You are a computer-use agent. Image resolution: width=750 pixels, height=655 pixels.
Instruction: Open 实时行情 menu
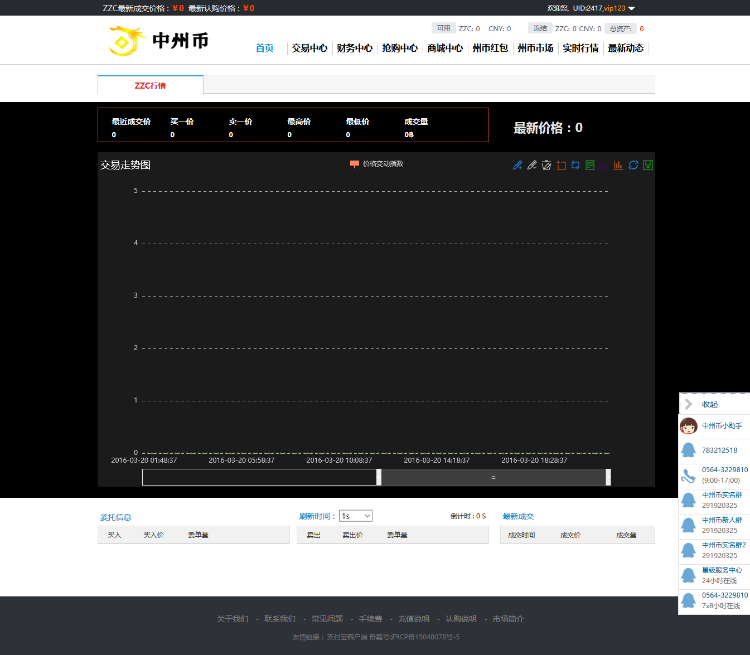580,48
